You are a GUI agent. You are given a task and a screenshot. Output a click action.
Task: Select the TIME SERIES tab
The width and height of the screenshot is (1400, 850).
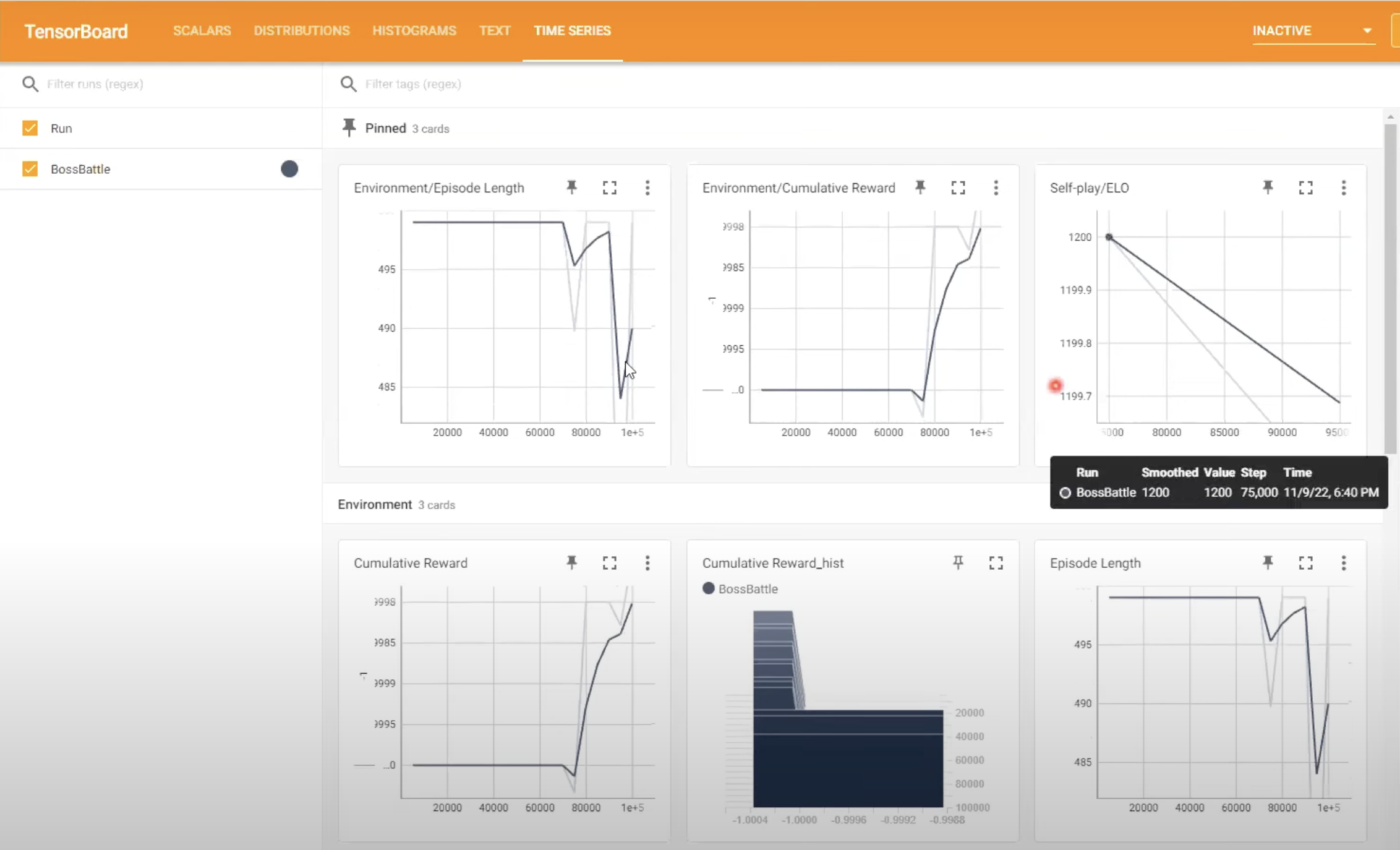pos(572,30)
